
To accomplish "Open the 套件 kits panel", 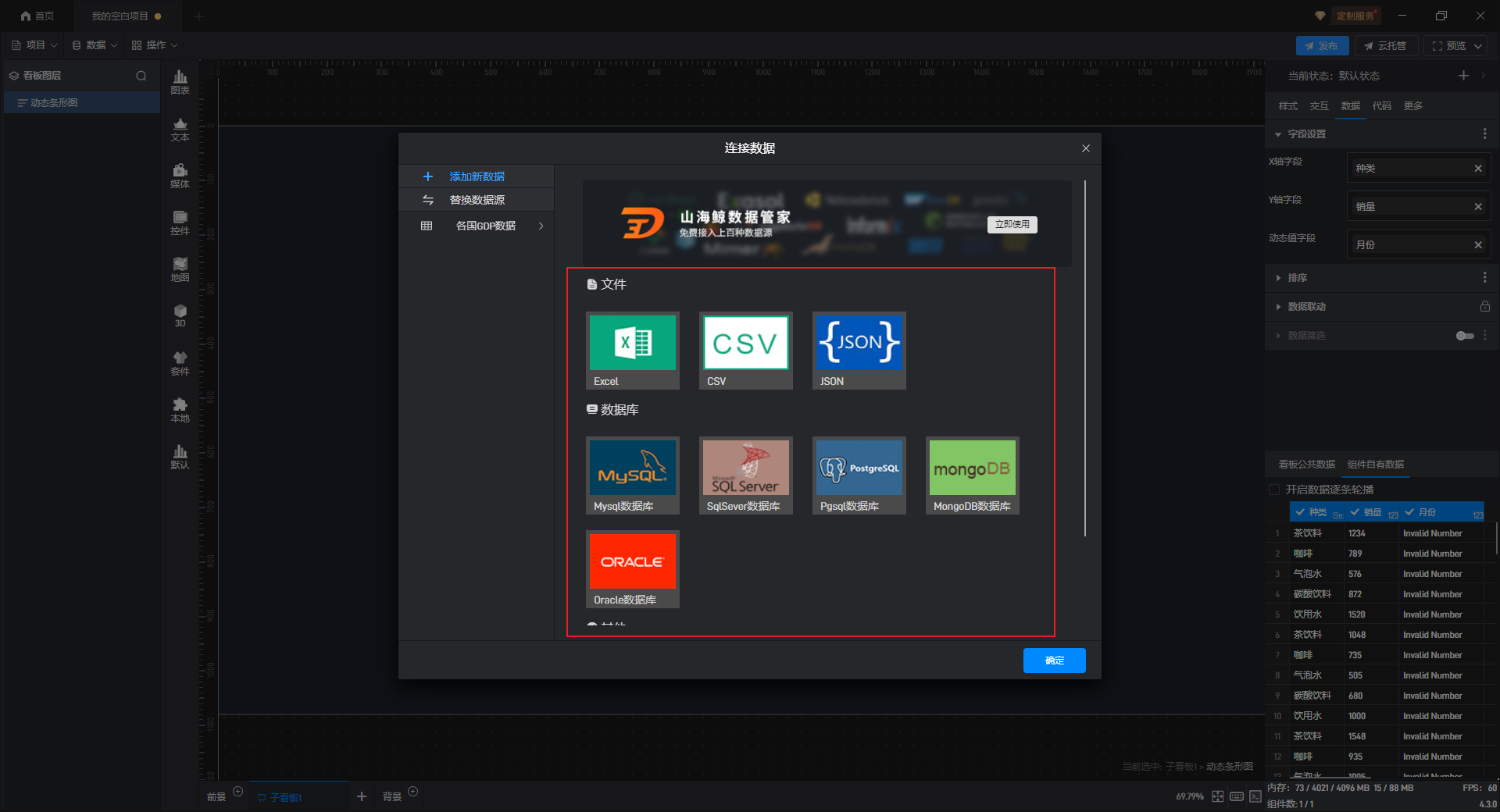I will (180, 363).
